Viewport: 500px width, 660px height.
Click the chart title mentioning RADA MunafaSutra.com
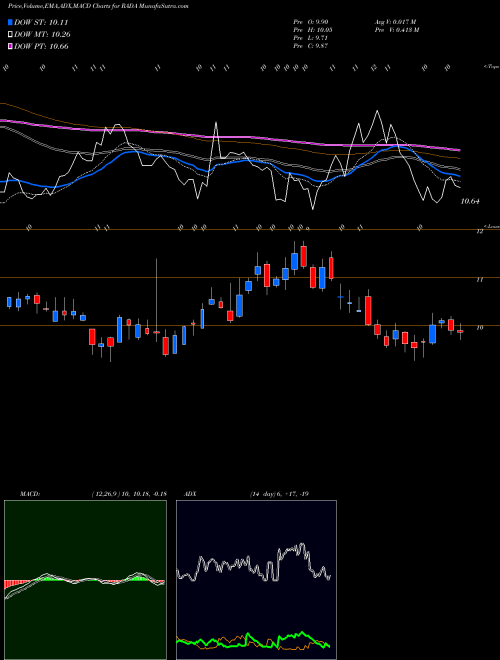pos(98,6)
